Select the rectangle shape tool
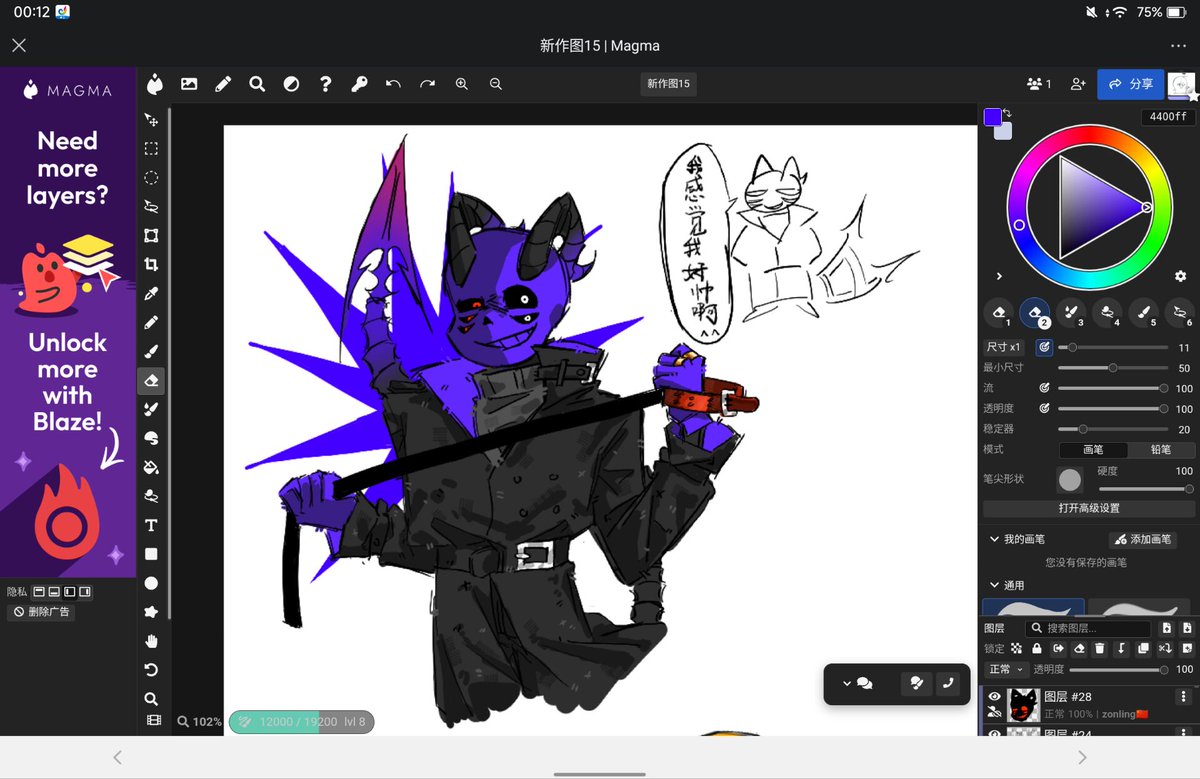 151,554
